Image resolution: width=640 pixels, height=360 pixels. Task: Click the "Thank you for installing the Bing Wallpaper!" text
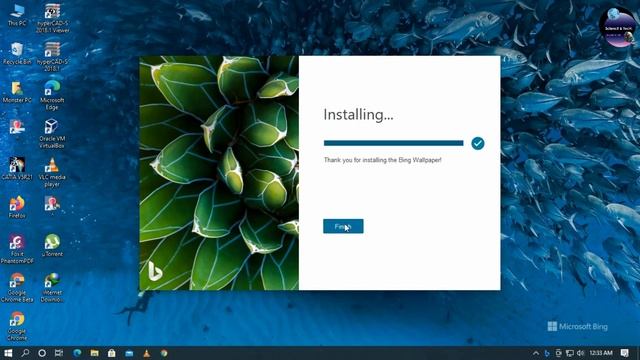point(382,160)
